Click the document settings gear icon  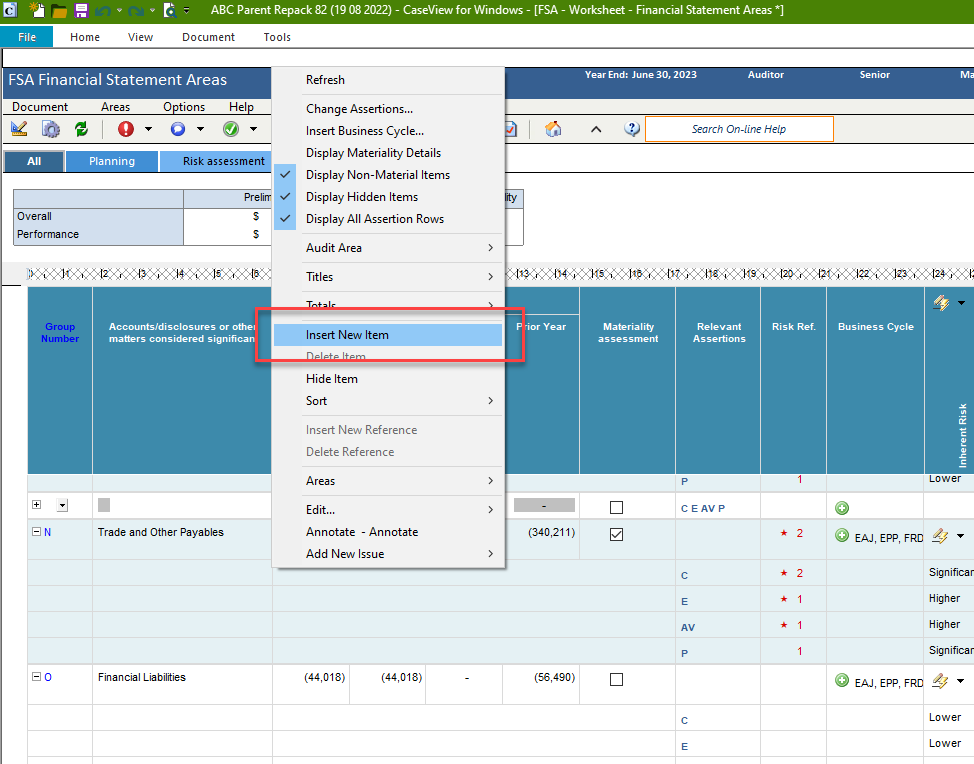point(50,129)
